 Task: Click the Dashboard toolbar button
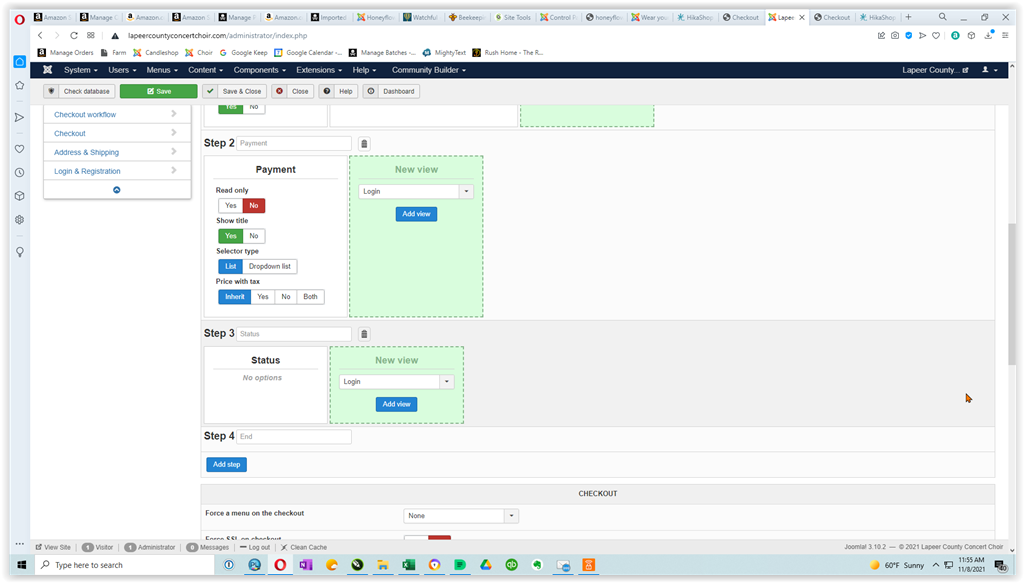click(x=392, y=91)
